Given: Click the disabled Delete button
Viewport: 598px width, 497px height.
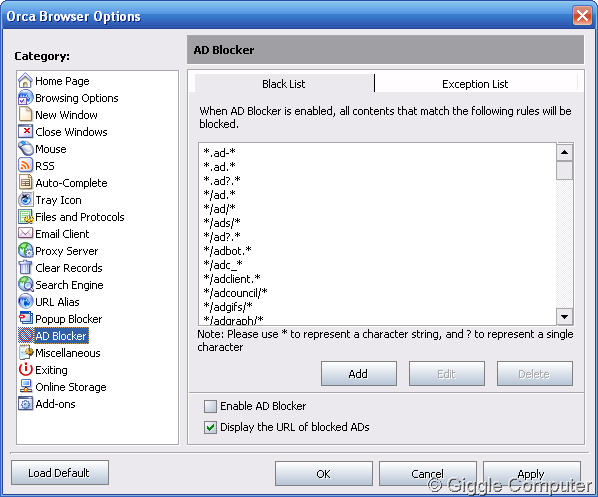Looking at the screenshot, I should coord(535,374).
